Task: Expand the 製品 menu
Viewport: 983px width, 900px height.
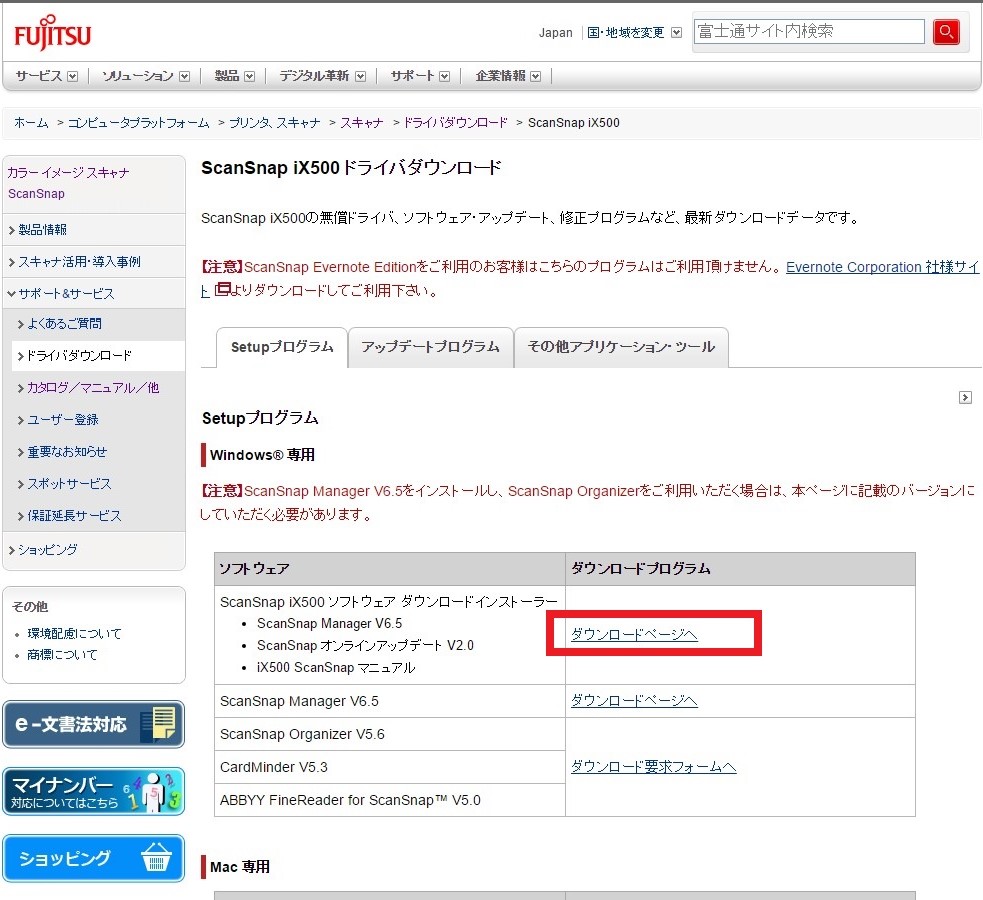Action: click(x=234, y=76)
